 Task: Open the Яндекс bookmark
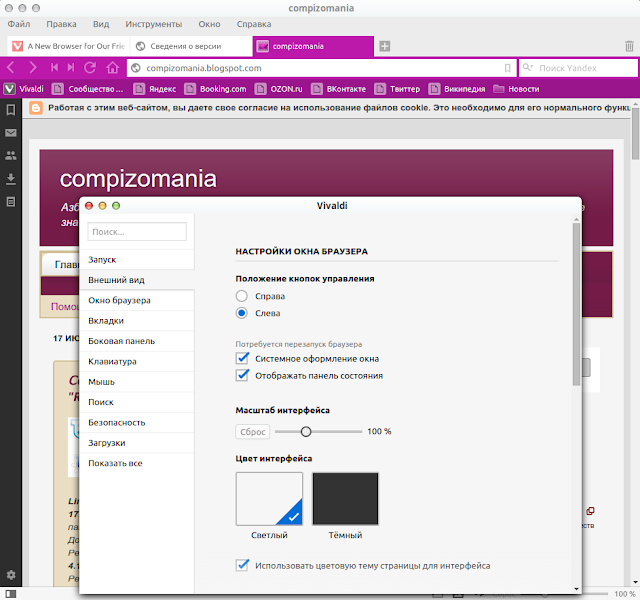click(x=155, y=89)
